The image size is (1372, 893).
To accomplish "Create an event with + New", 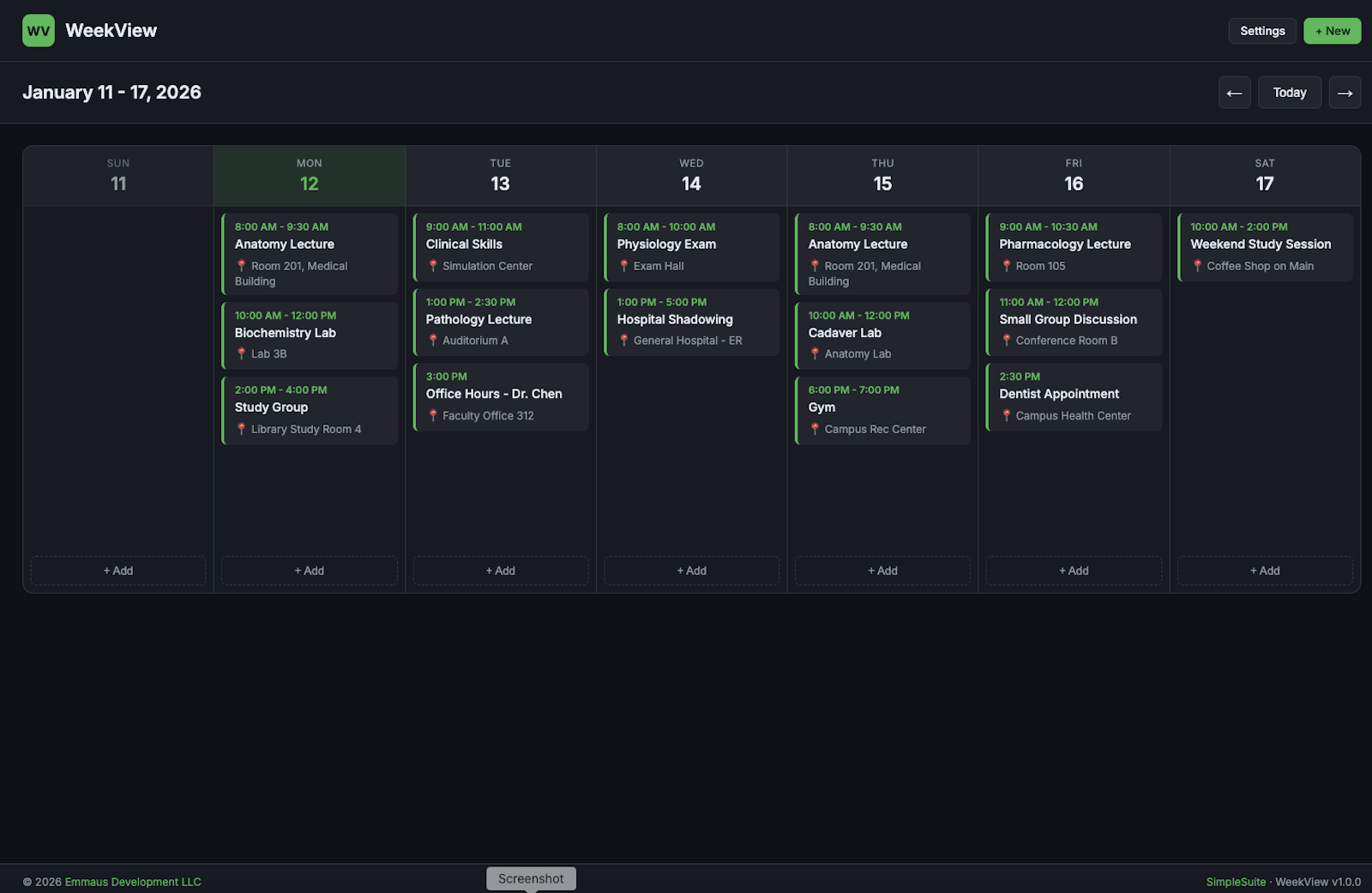I will point(1332,30).
